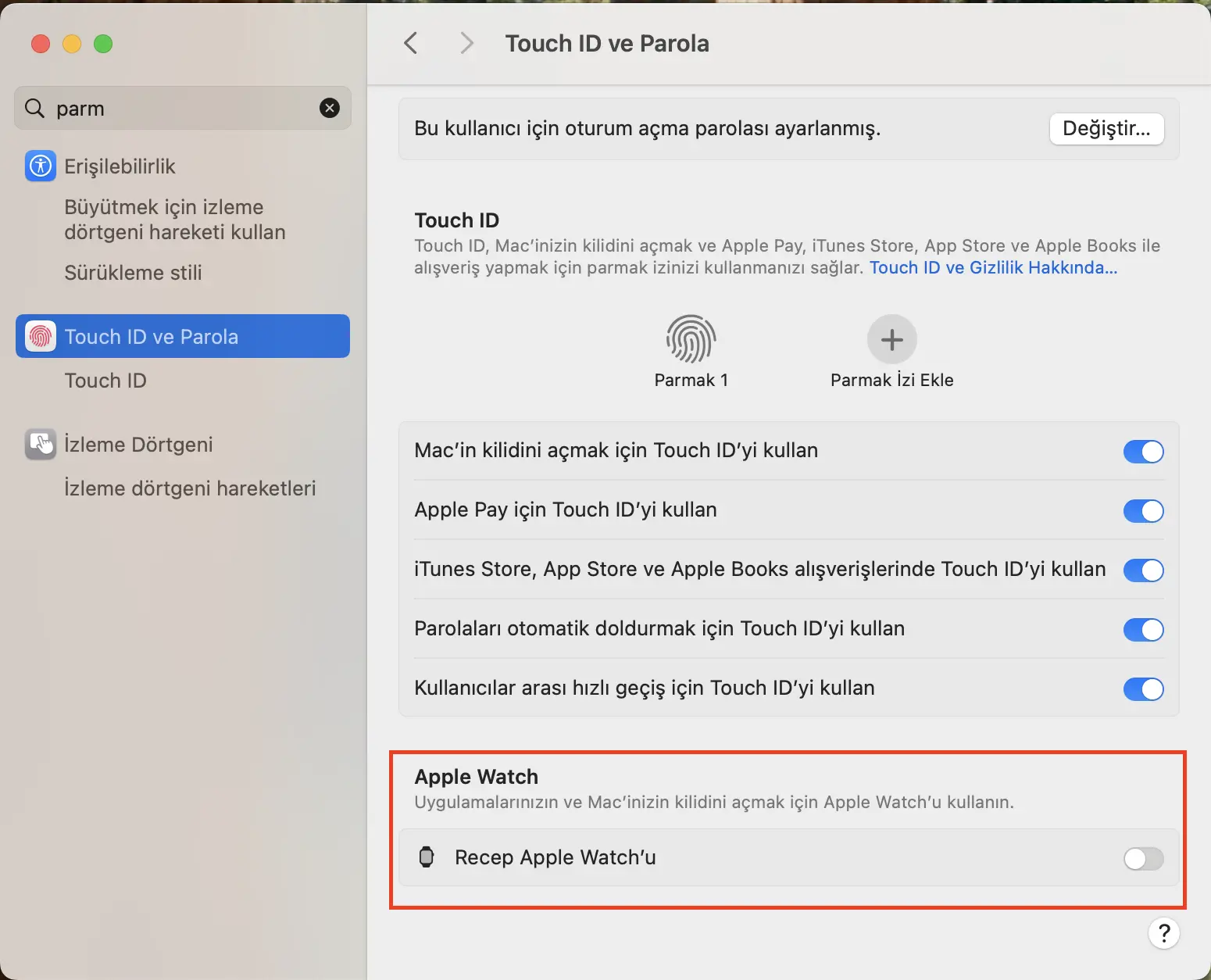The height and width of the screenshot is (980, 1211).
Task: Open Sürükleme stili search result
Action: coord(133,273)
